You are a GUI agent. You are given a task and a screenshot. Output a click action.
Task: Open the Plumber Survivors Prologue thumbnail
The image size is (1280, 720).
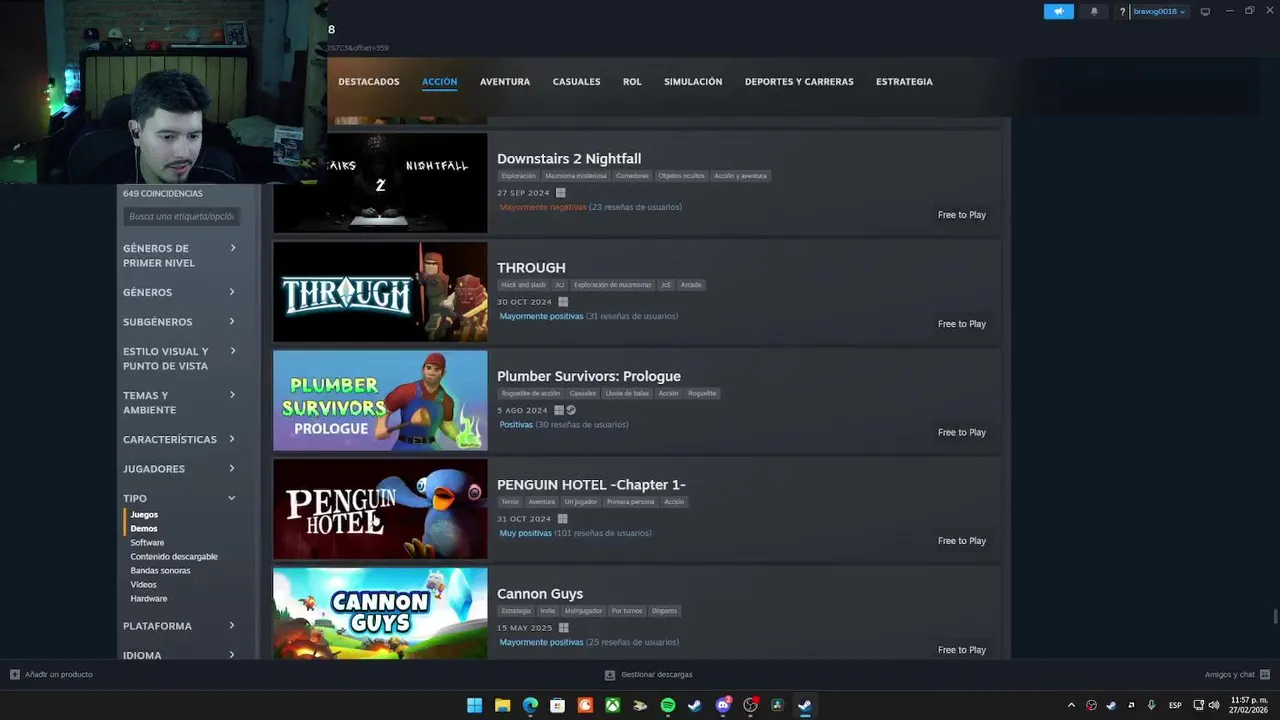tap(380, 400)
